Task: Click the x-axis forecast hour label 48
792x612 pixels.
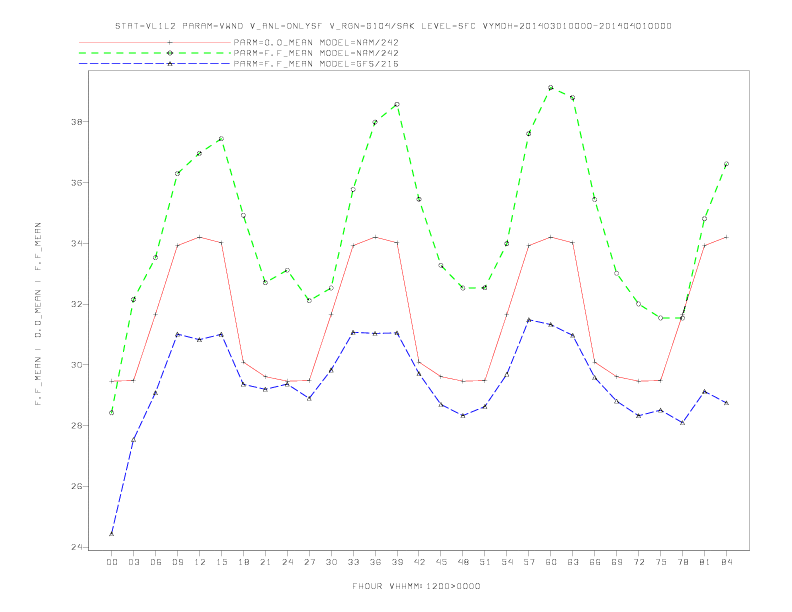Action: pos(463,562)
